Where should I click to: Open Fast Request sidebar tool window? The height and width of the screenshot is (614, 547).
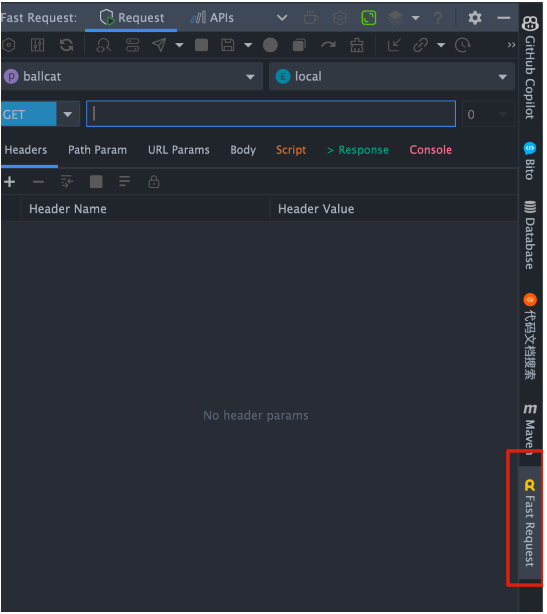pos(530,523)
